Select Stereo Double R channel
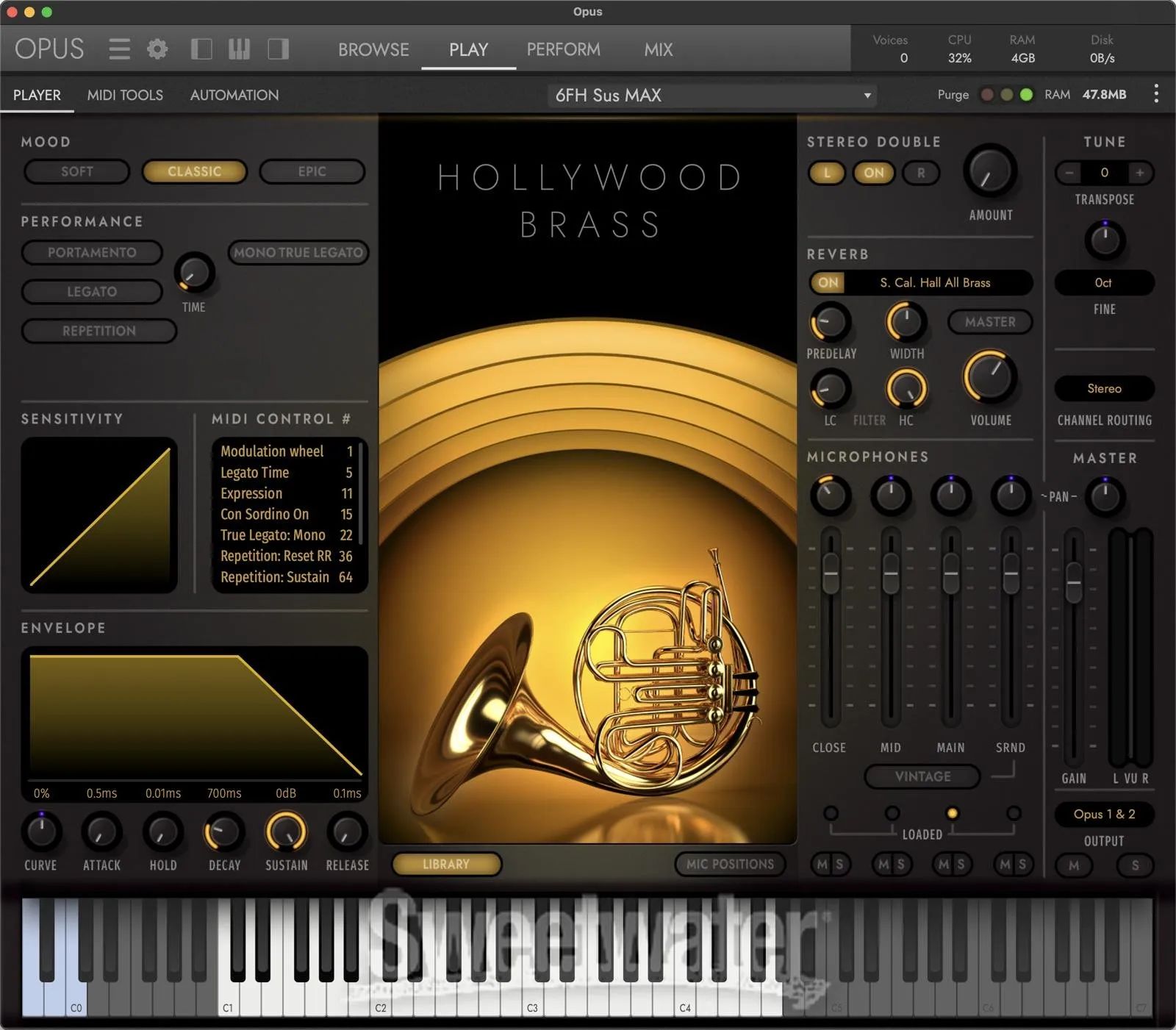This screenshot has width=1176, height=1030. (921, 173)
